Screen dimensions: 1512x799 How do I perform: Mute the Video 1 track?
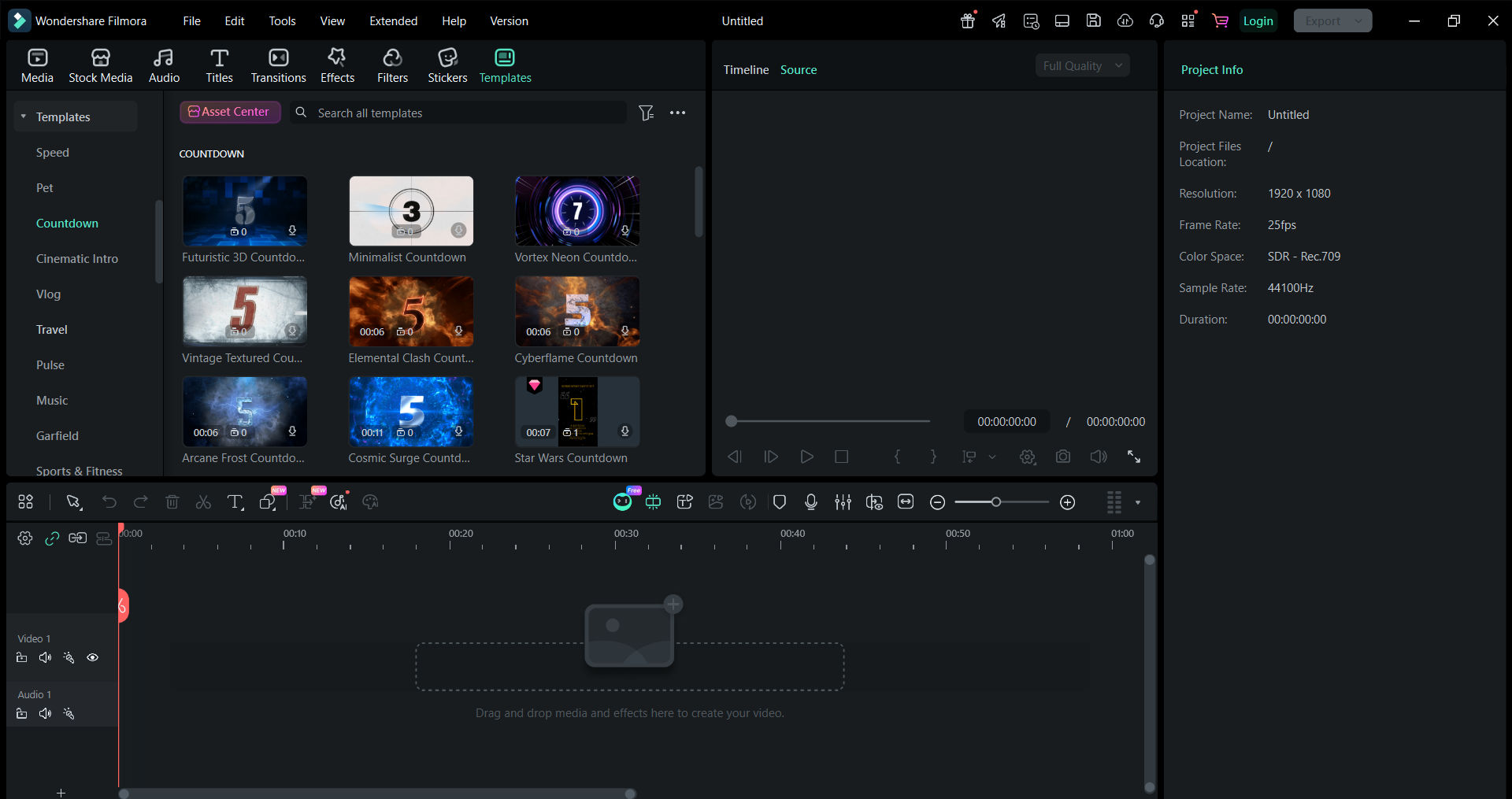(45, 658)
